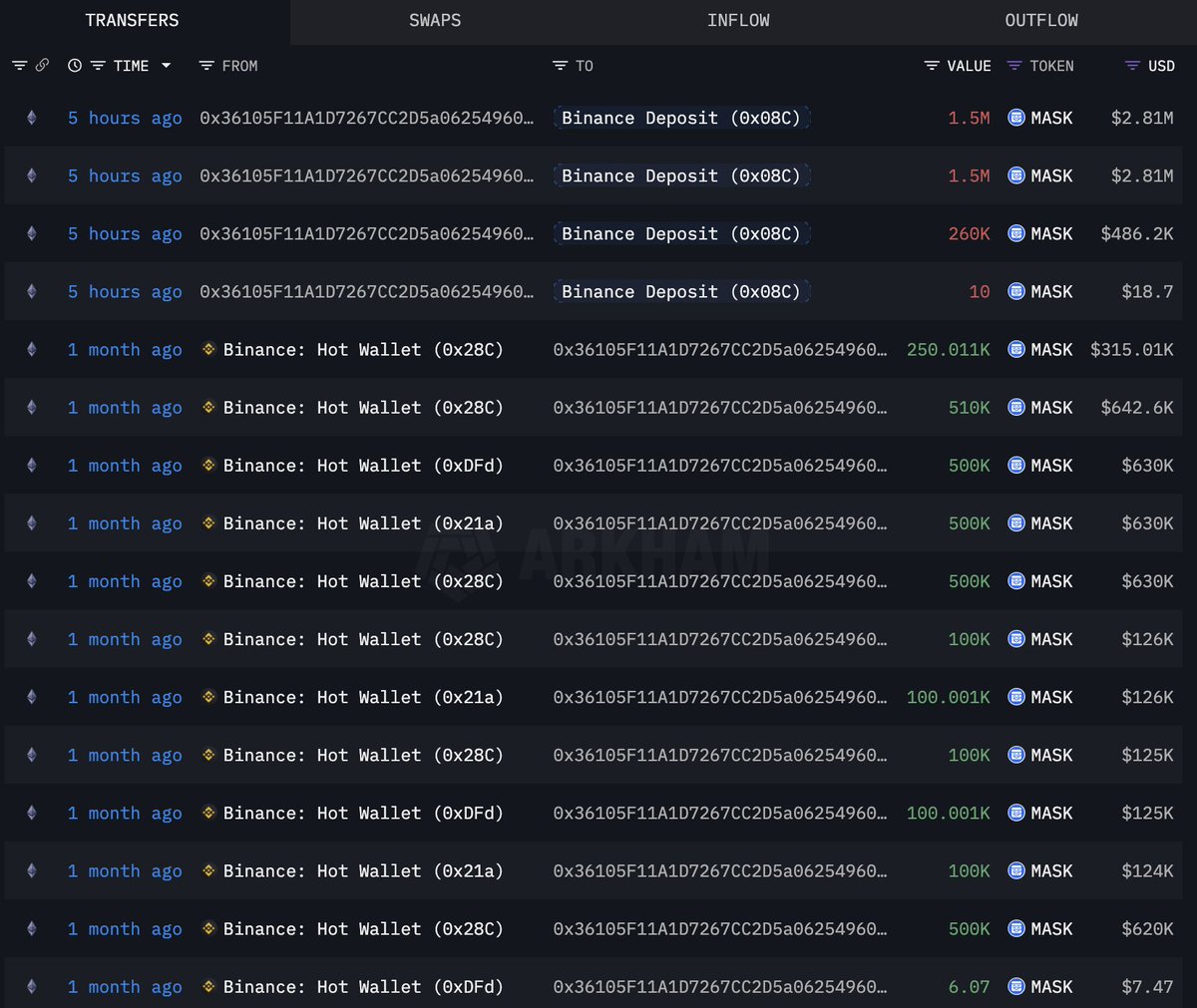
Task: Click the 250.011K value cell
Action: (x=949, y=349)
